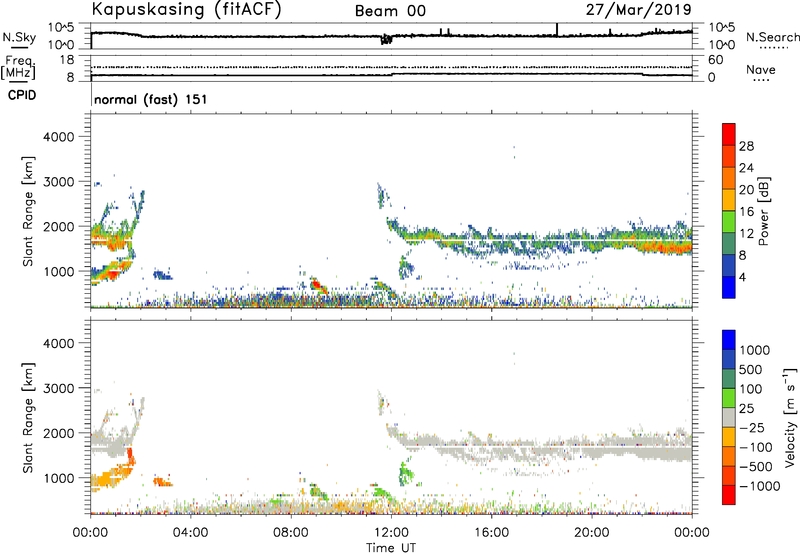Click the '18' frequency axis value
Viewport: 800px width, 554px height.
[67, 60]
